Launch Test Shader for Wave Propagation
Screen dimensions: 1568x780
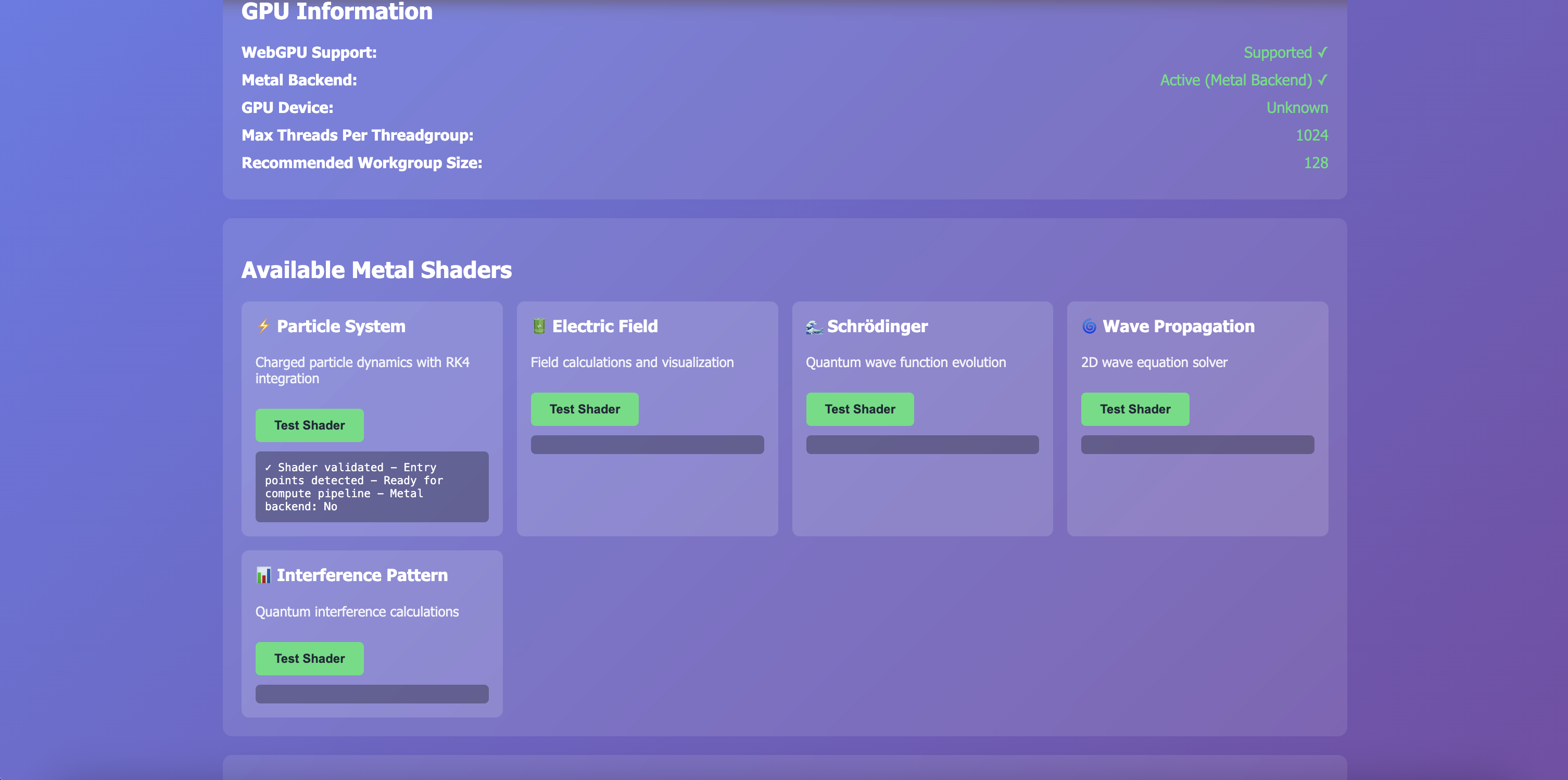(x=1134, y=409)
